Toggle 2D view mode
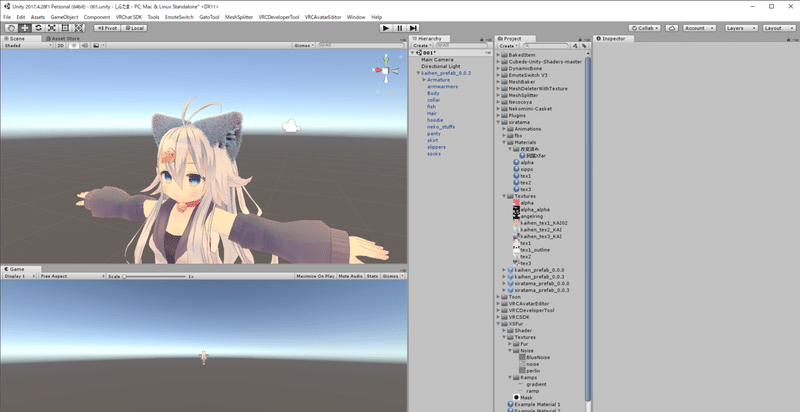 click(60, 45)
